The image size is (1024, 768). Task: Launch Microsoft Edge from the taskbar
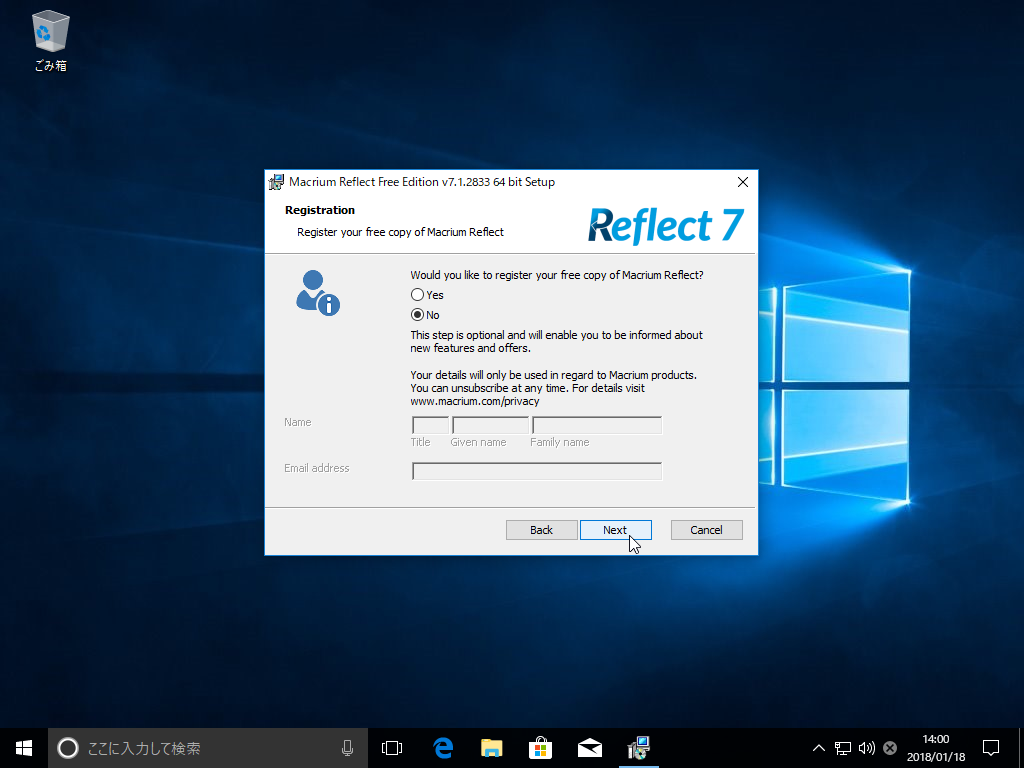pos(443,748)
